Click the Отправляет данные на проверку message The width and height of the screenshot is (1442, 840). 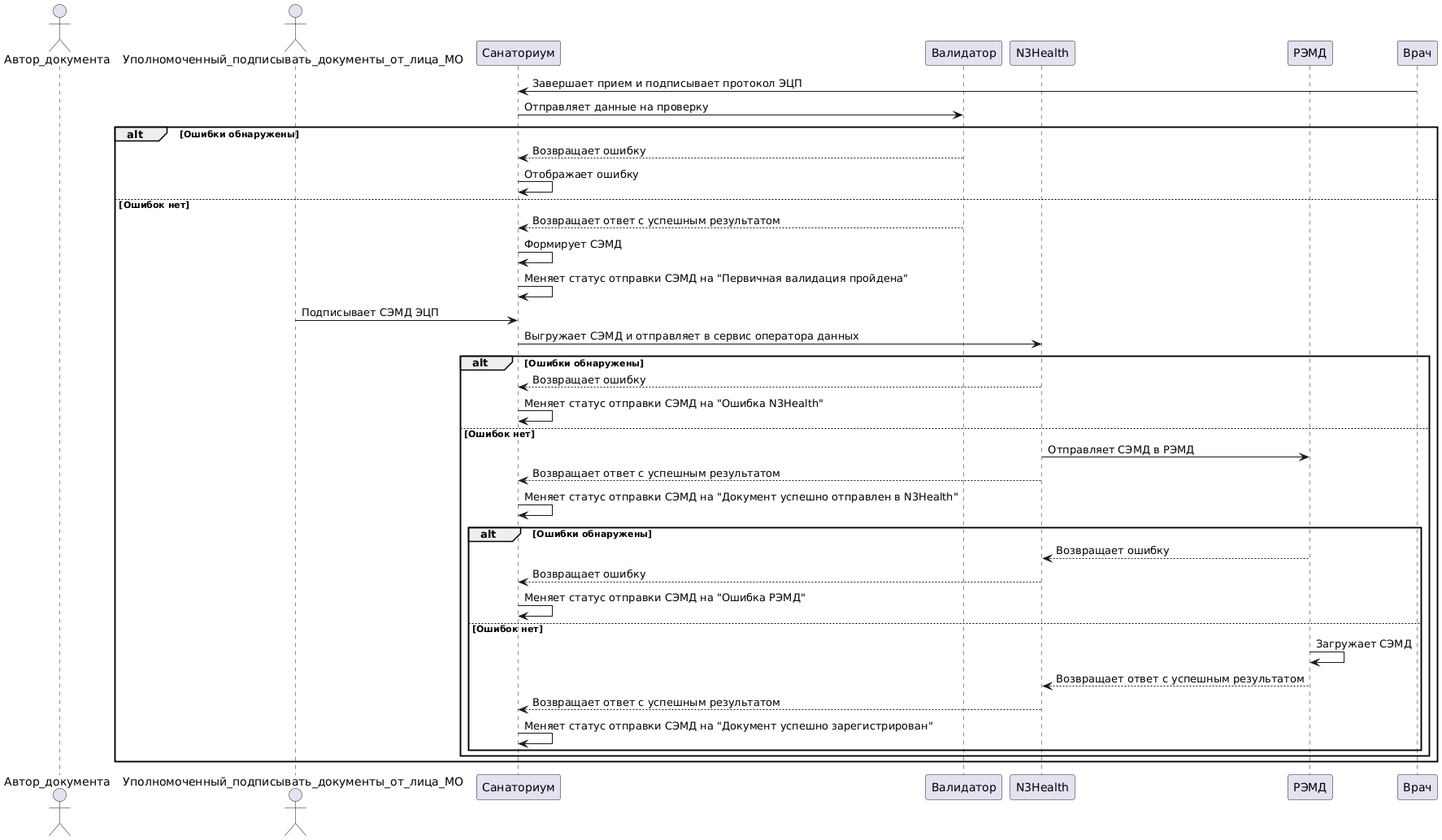click(x=615, y=107)
